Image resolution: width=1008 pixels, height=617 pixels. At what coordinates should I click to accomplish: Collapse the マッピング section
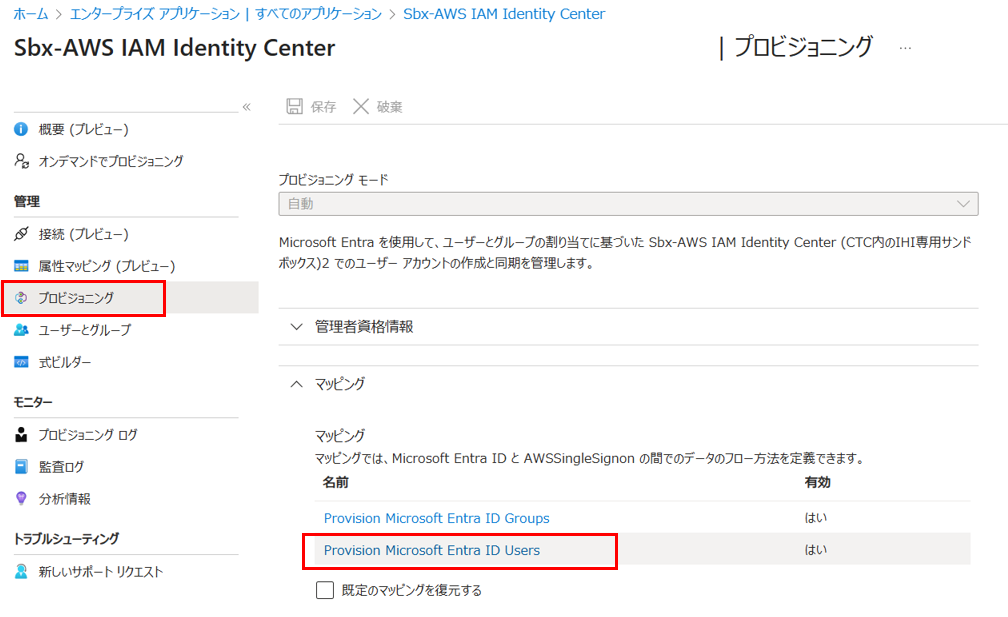coord(296,383)
